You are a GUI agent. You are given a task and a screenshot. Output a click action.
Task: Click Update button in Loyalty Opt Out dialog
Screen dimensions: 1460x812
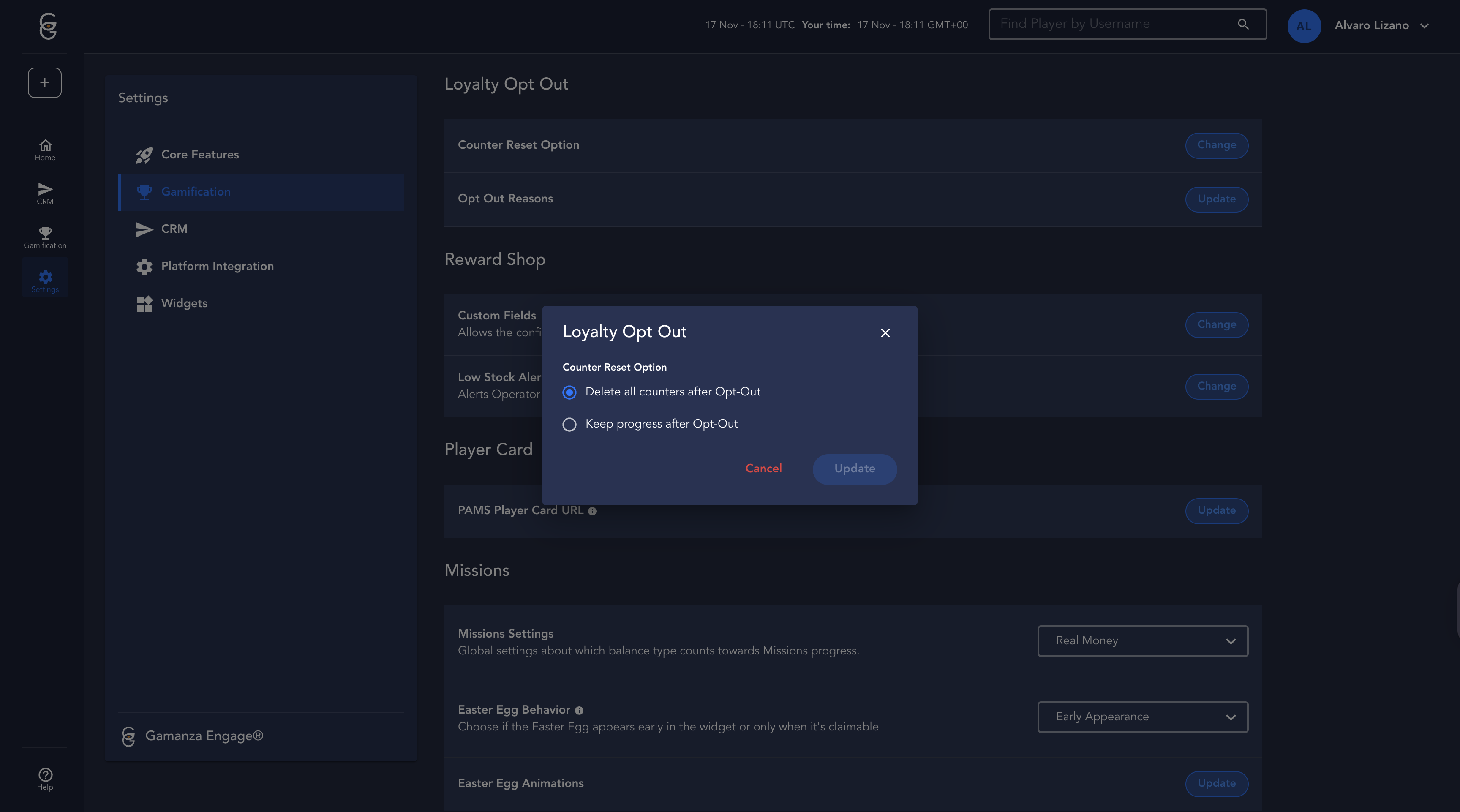pyautogui.click(x=854, y=469)
